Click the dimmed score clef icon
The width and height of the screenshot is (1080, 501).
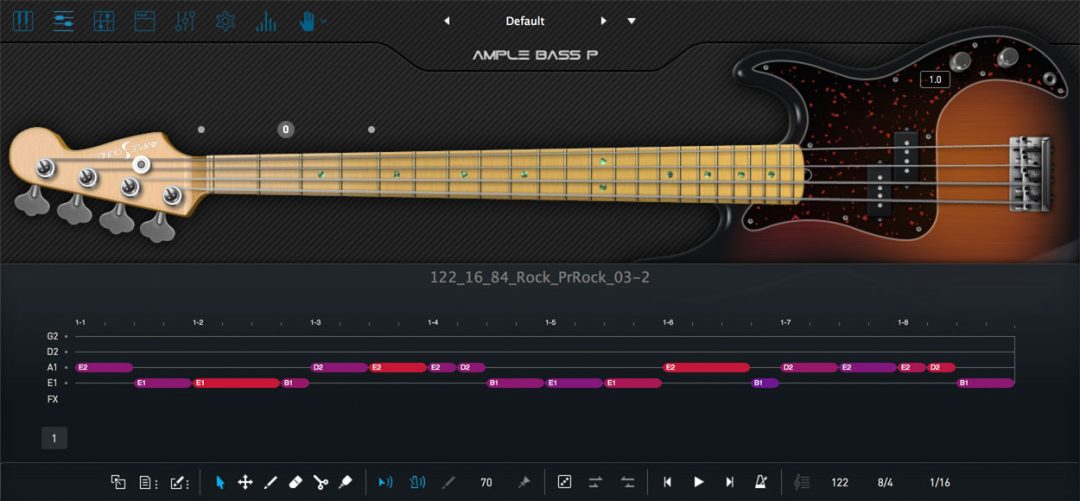[x=802, y=482]
